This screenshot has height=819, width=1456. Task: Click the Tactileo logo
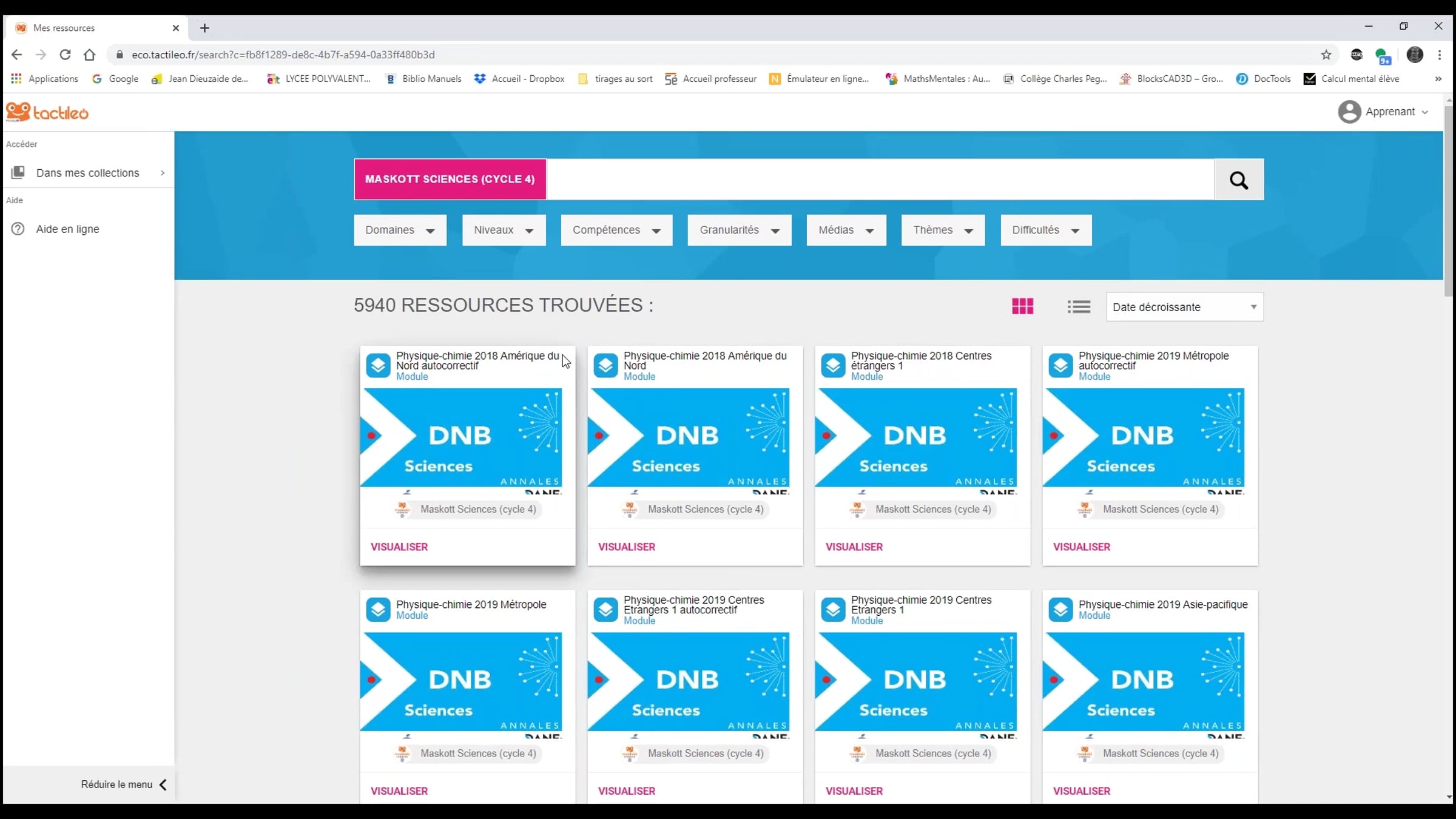(47, 112)
